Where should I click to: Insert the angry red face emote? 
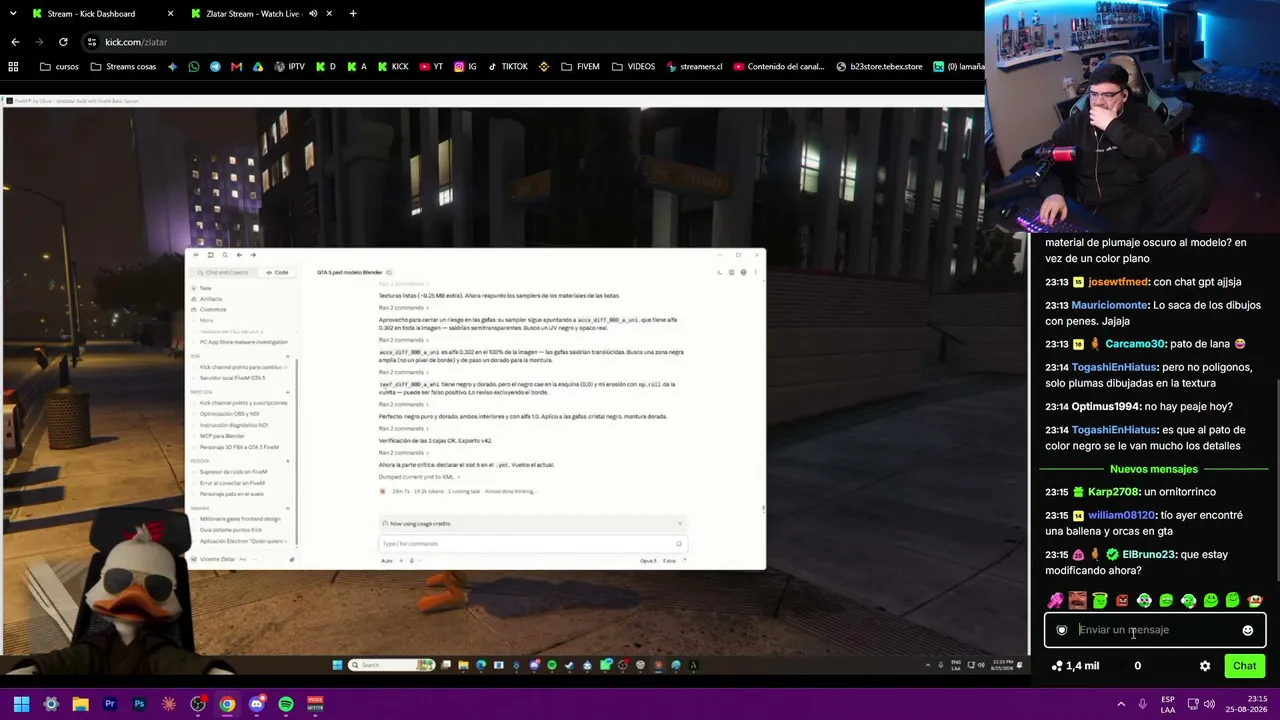(x=1121, y=601)
